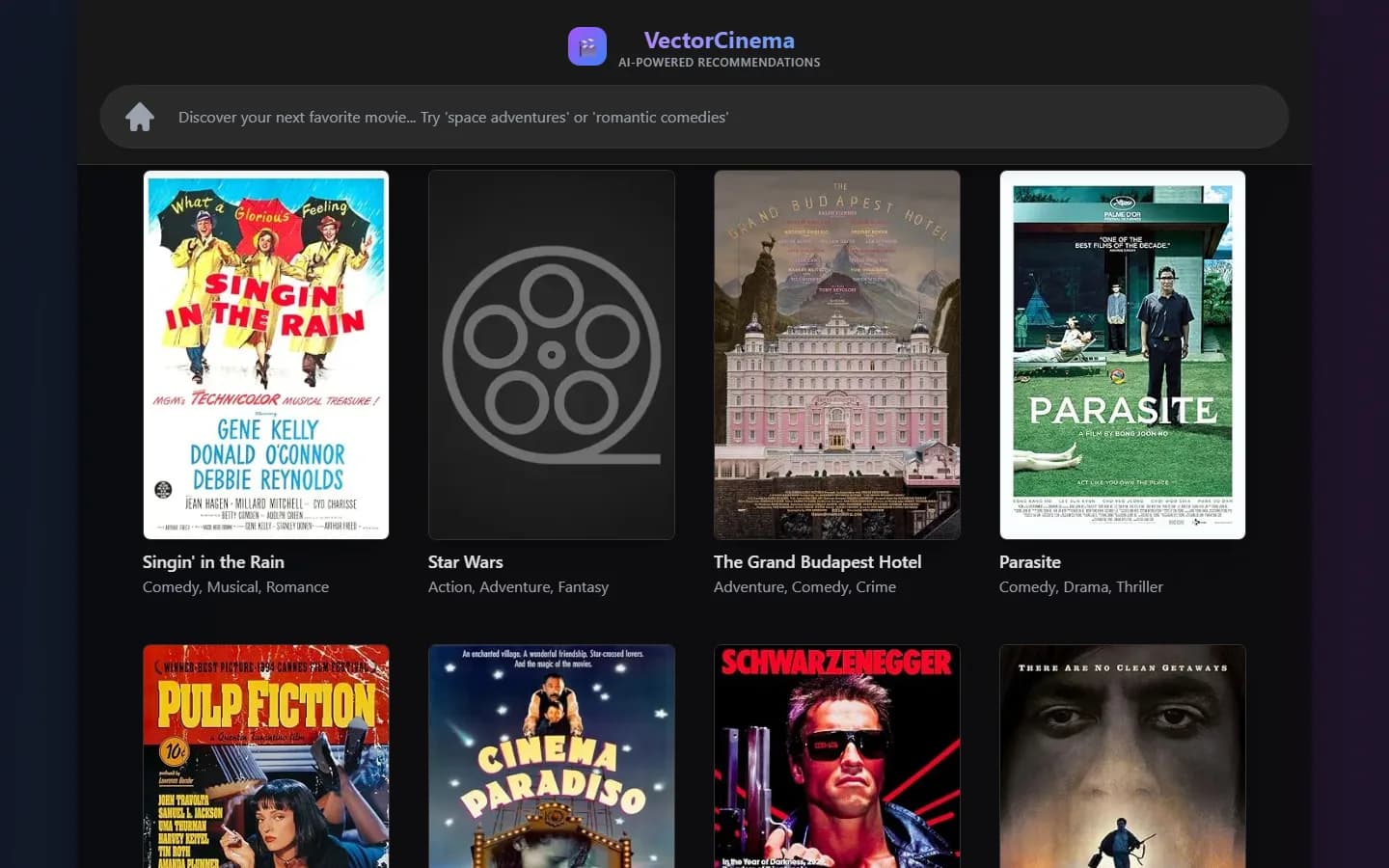Open the Singin' in the Rain poster

click(266, 355)
